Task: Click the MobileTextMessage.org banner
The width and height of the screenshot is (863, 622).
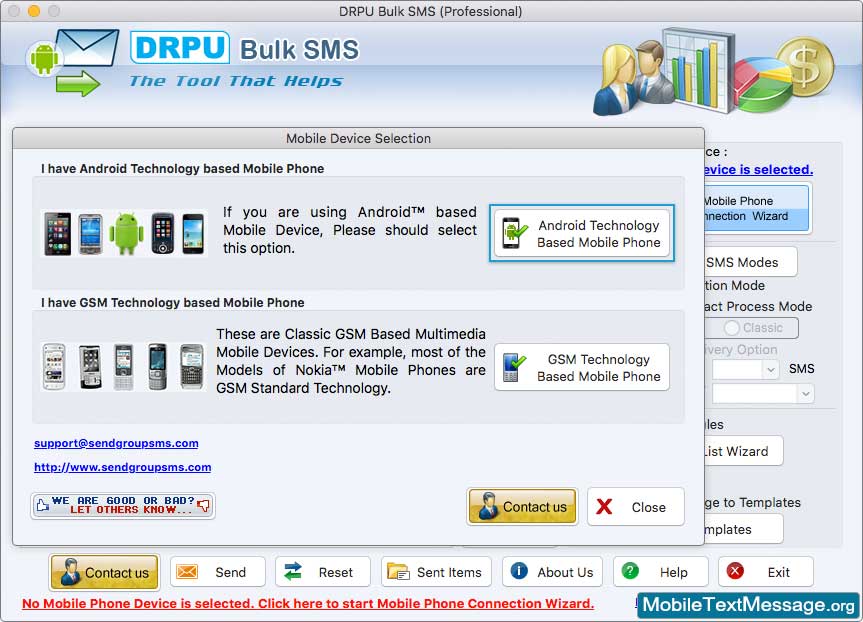Action: (x=749, y=605)
